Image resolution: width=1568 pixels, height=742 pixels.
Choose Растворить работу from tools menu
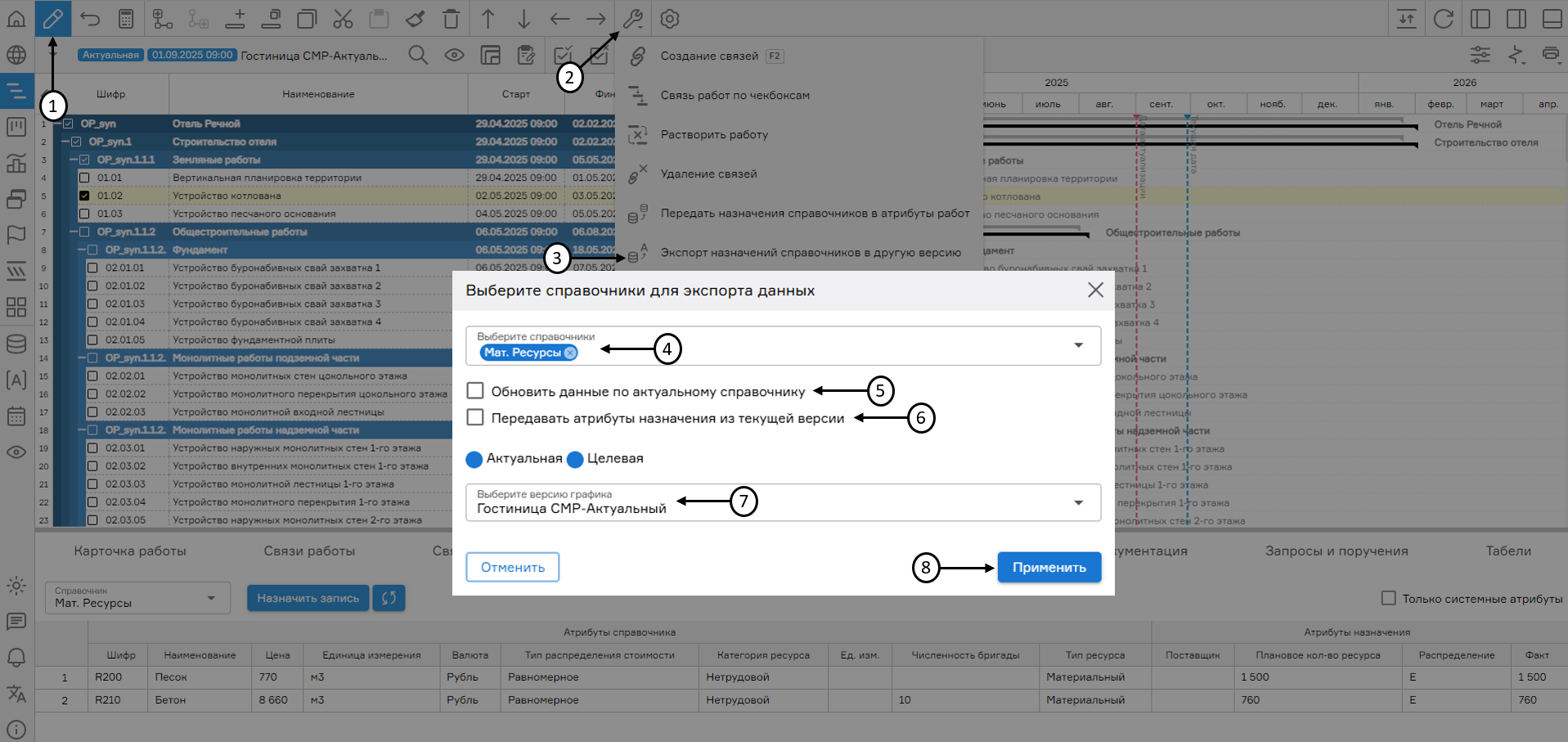click(x=714, y=134)
